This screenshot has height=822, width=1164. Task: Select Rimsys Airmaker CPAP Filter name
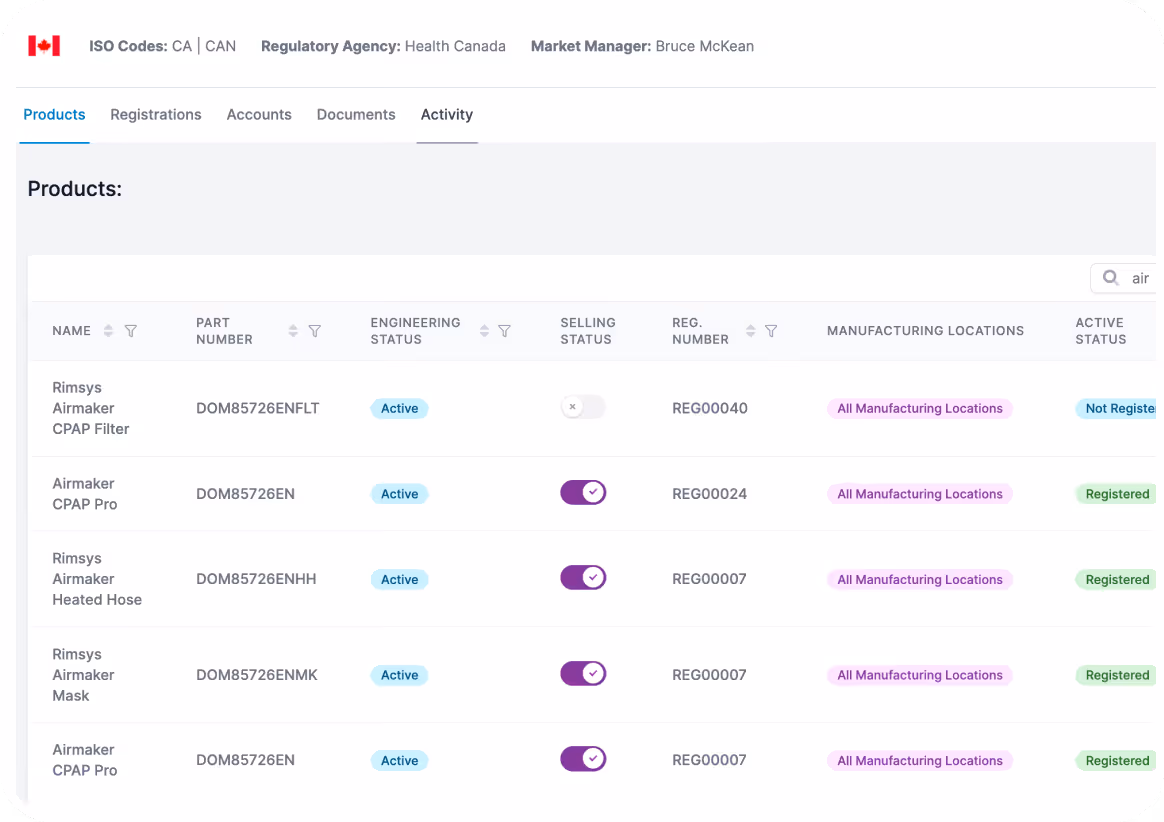(91, 408)
